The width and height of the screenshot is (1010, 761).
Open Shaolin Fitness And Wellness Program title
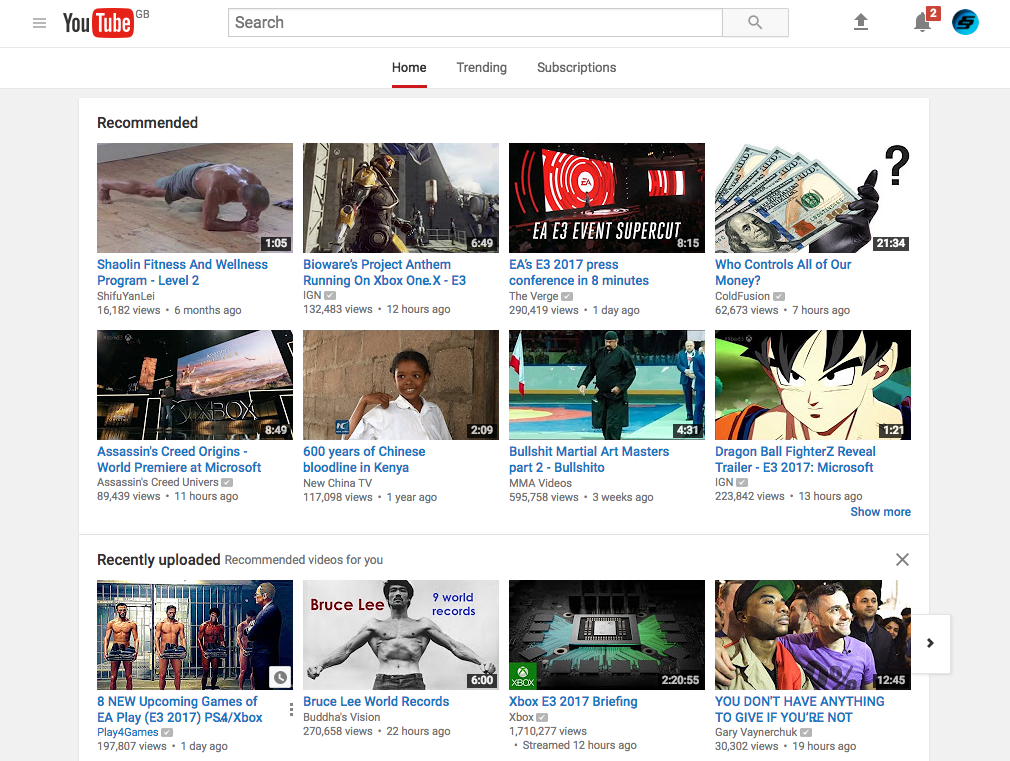click(182, 273)
